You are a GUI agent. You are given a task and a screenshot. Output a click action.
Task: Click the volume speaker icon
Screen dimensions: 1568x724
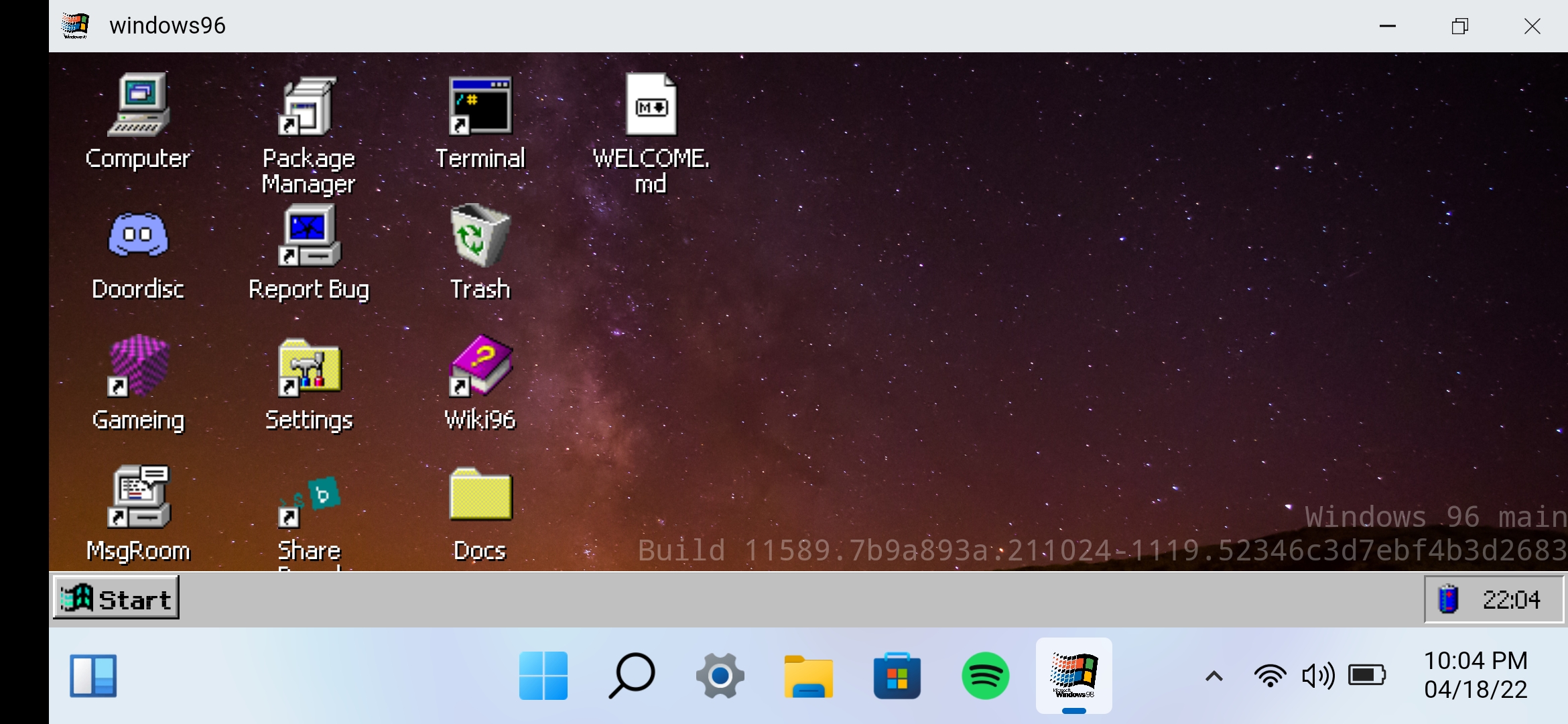click(x=1318, y=676)
